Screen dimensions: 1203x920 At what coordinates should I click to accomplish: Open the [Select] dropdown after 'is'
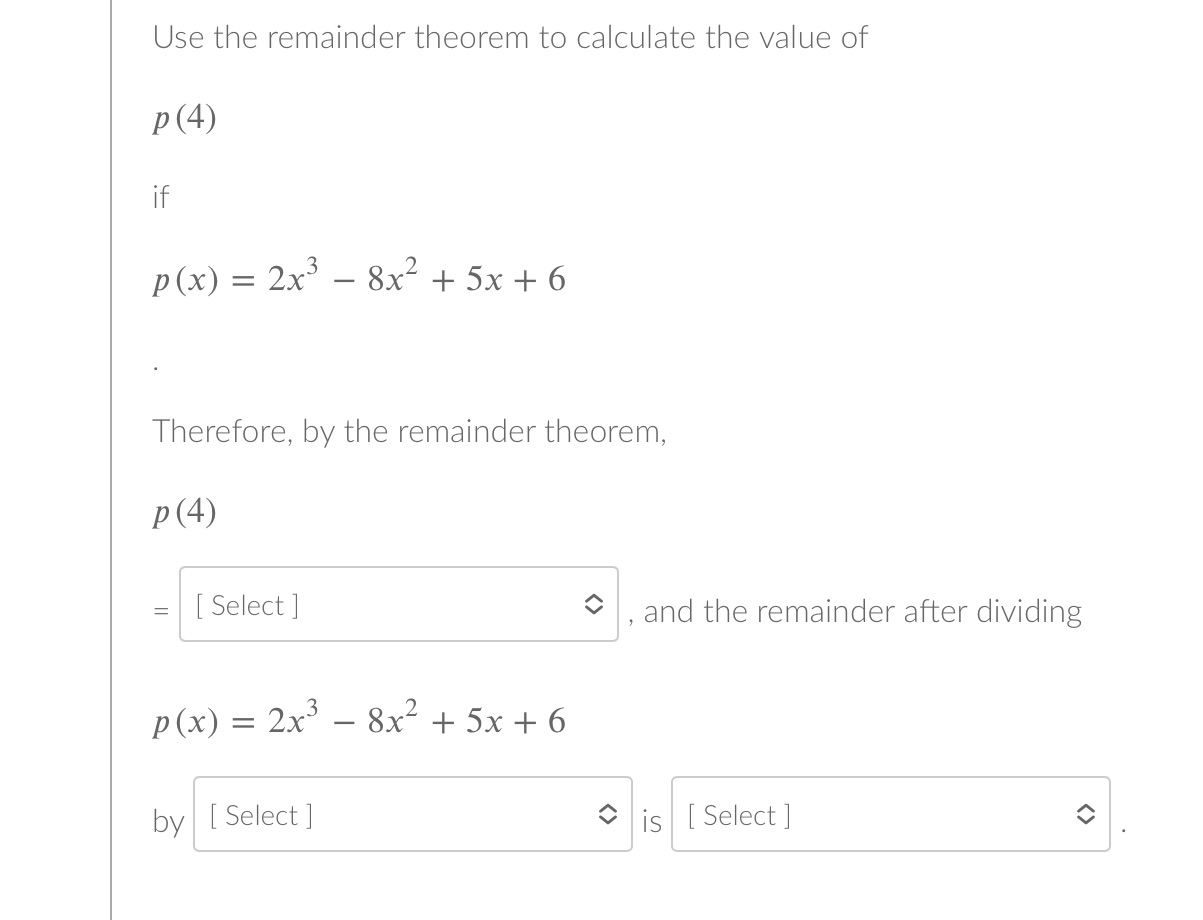890,814
